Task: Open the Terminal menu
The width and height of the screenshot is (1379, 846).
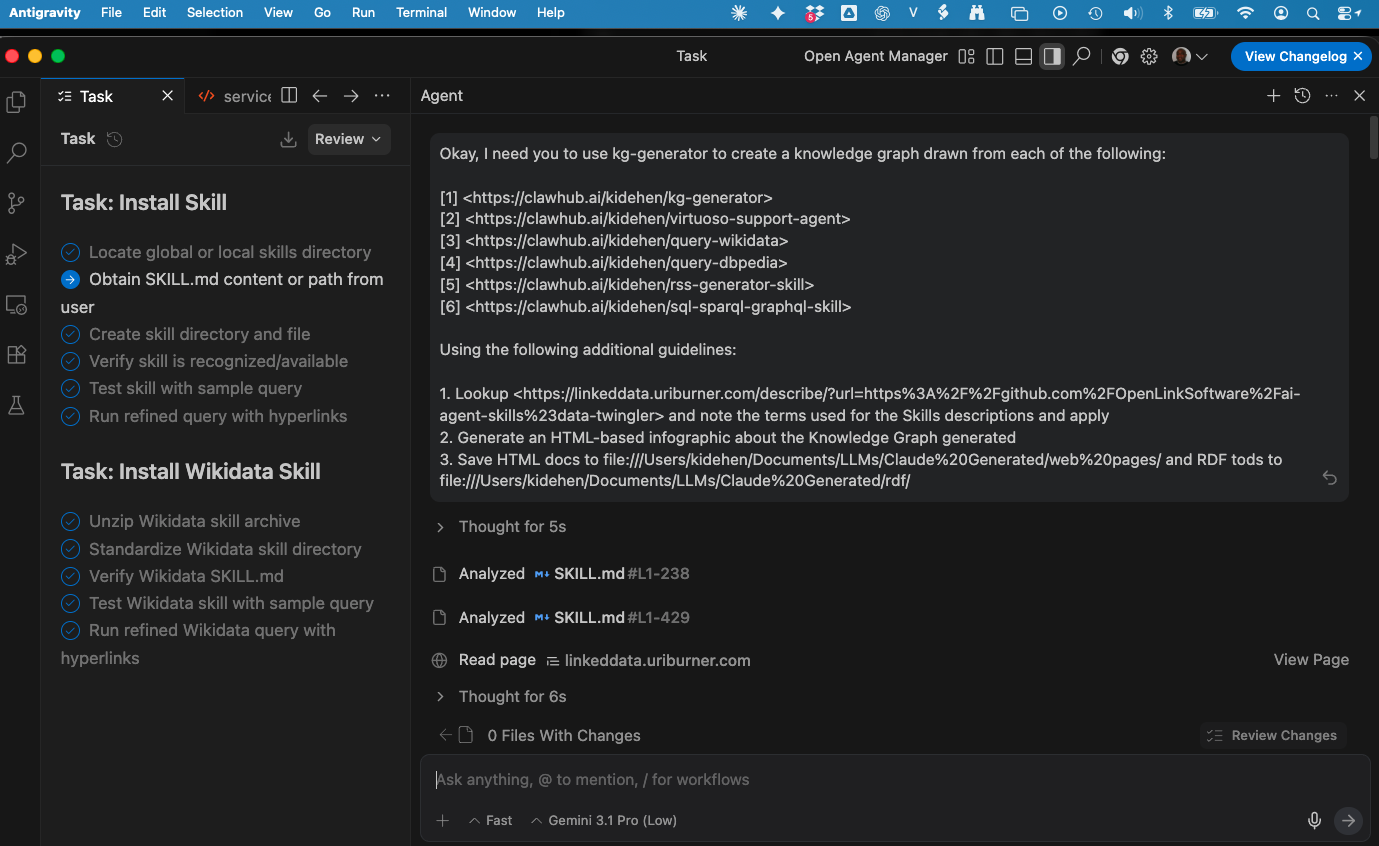Action: point(420,13)
